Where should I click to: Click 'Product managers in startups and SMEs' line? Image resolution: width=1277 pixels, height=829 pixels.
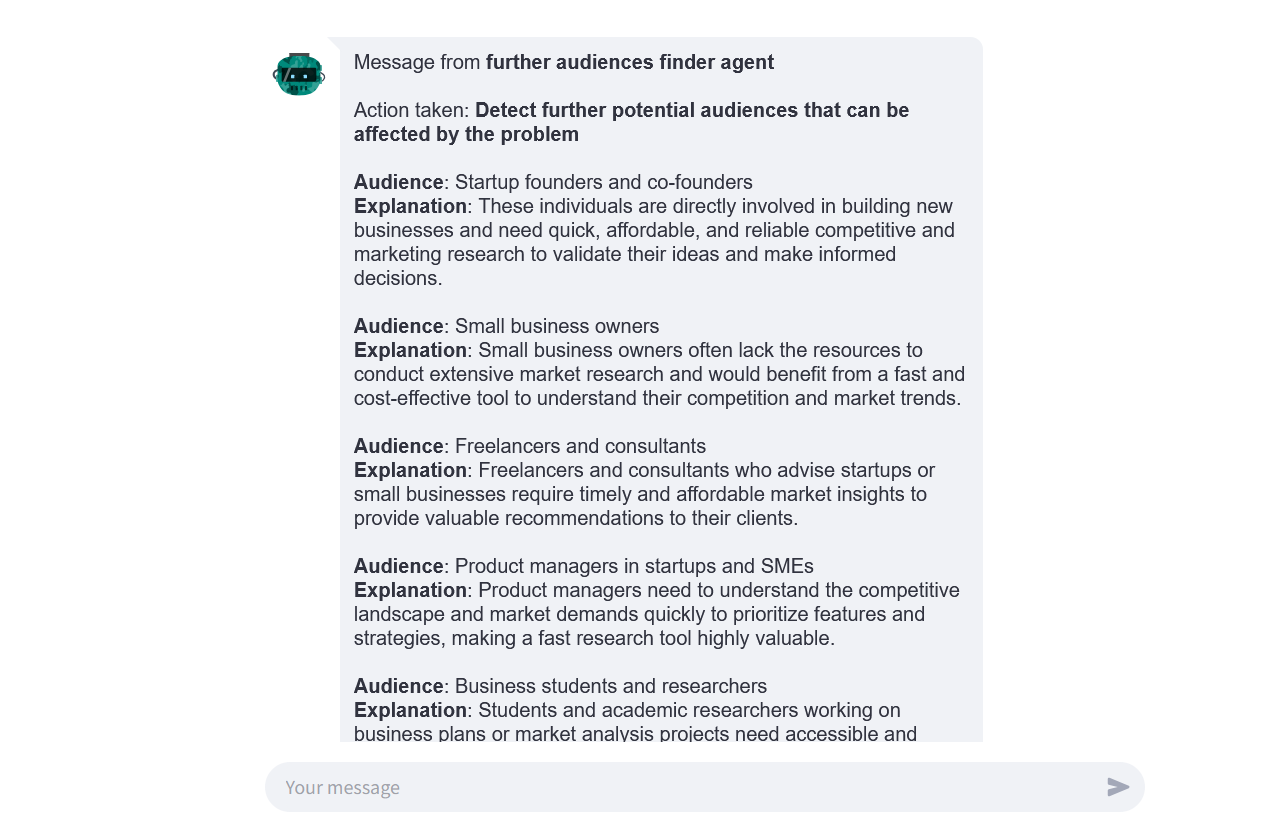(584, 566)
